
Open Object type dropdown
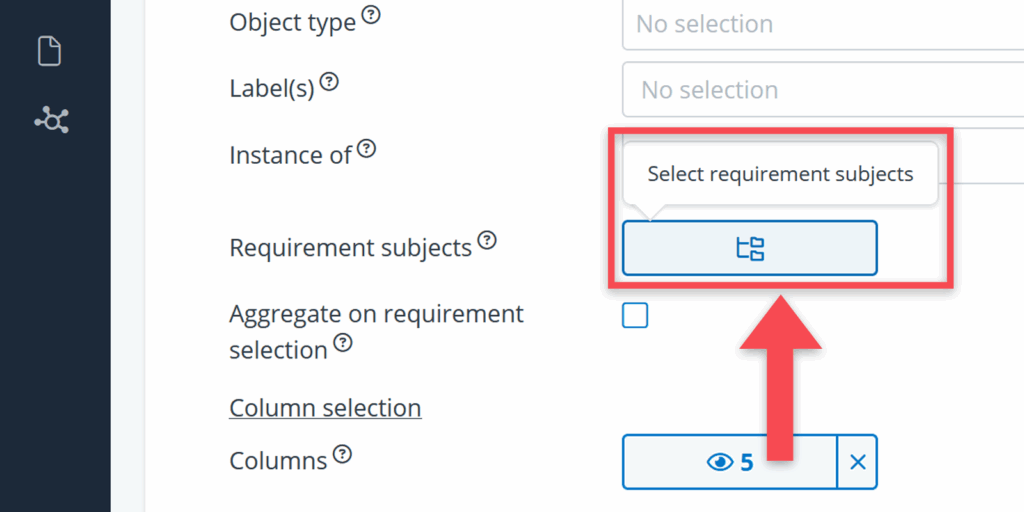pos(820,23)
